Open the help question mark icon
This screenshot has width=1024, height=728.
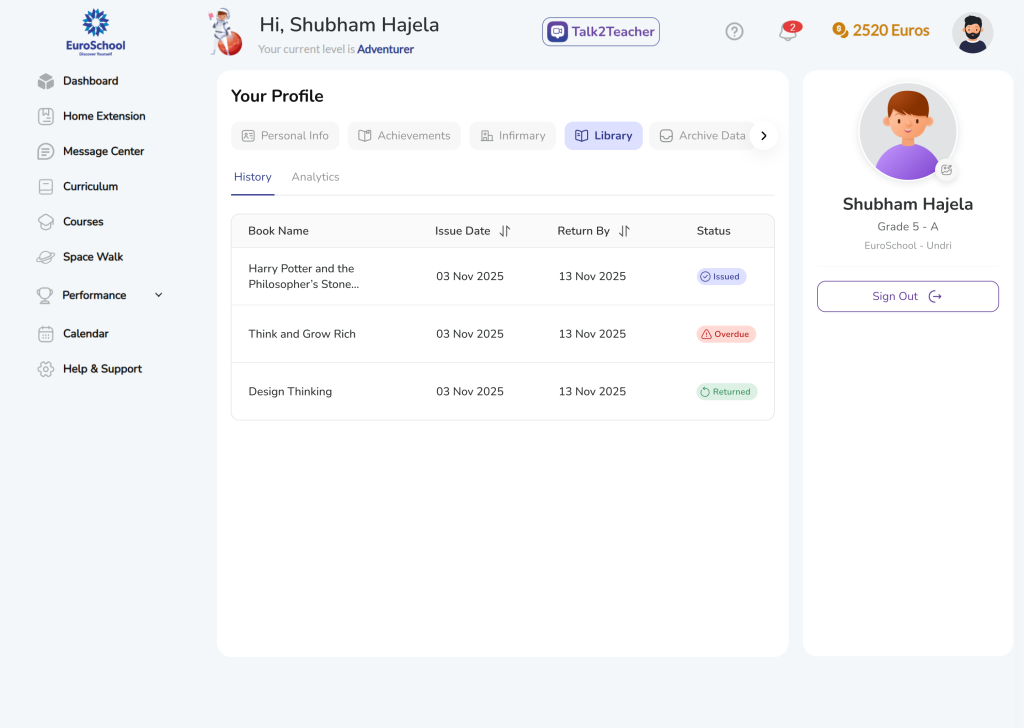(734, 31)
